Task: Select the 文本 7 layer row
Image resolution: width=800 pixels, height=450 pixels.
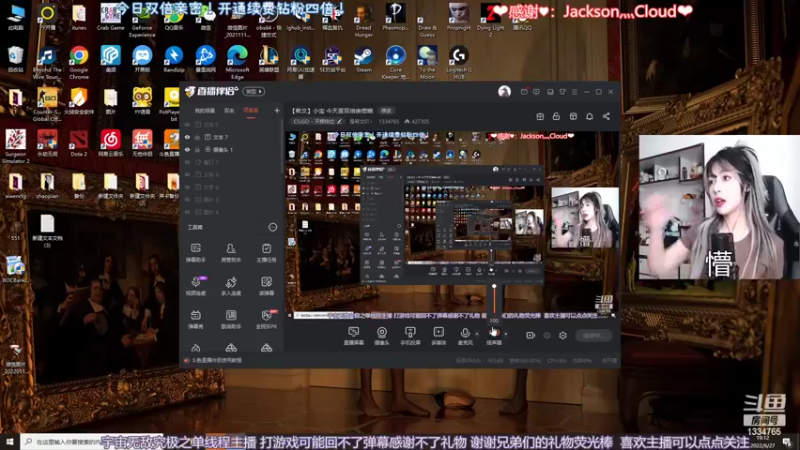Action: [232, 137]
